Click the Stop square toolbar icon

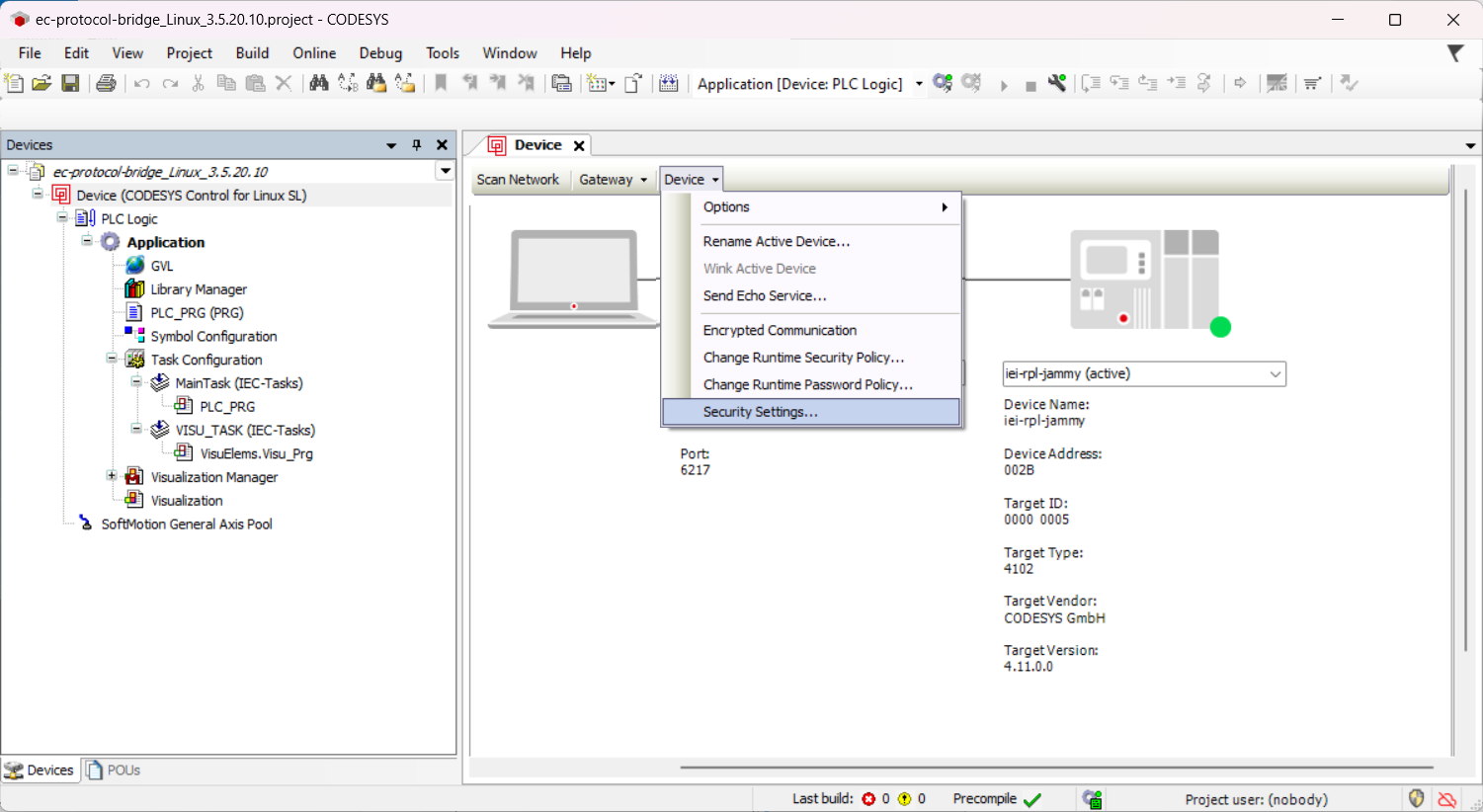coord(1030,86)
